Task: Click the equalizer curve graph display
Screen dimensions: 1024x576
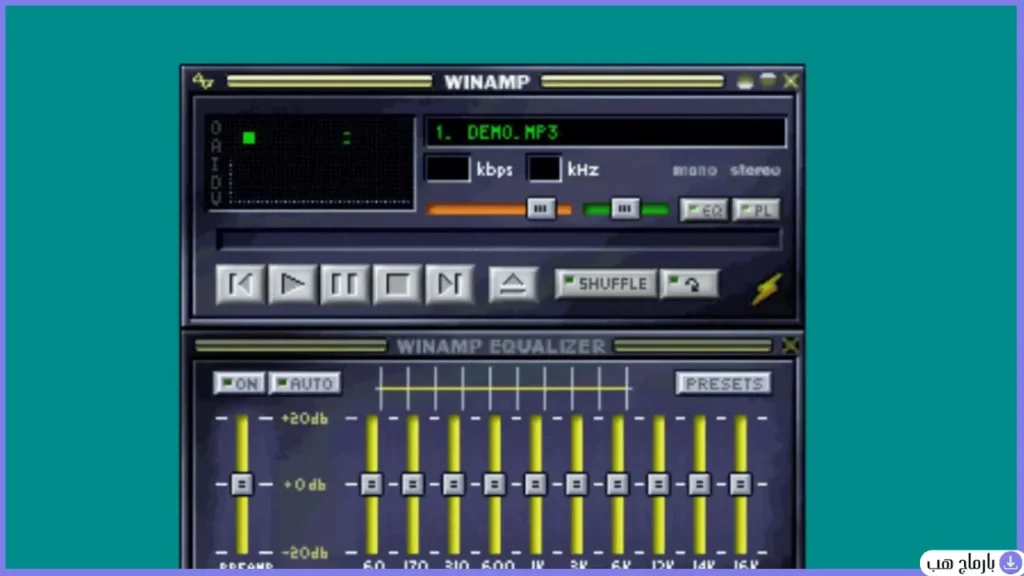Action: [504, 388]
